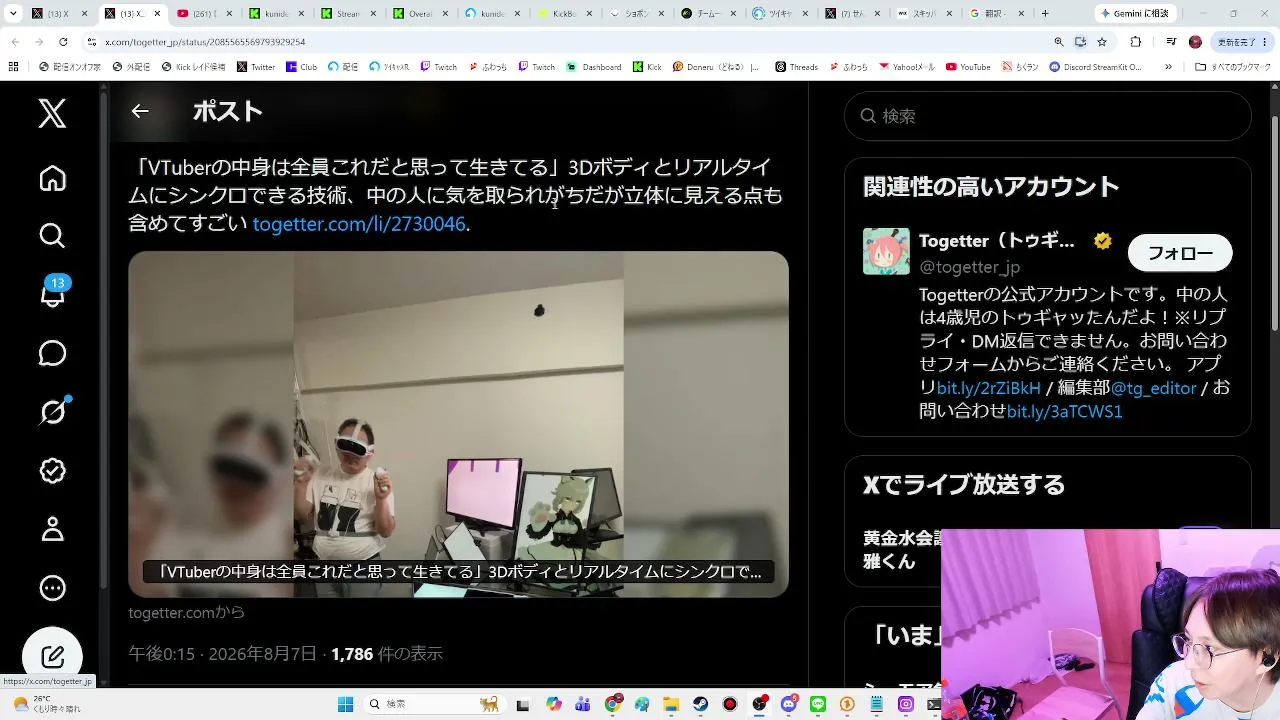The width and height of the screenshot is (1280, 720).
Task: Open the @tg_editor mention link
Action: [1154, 388]
